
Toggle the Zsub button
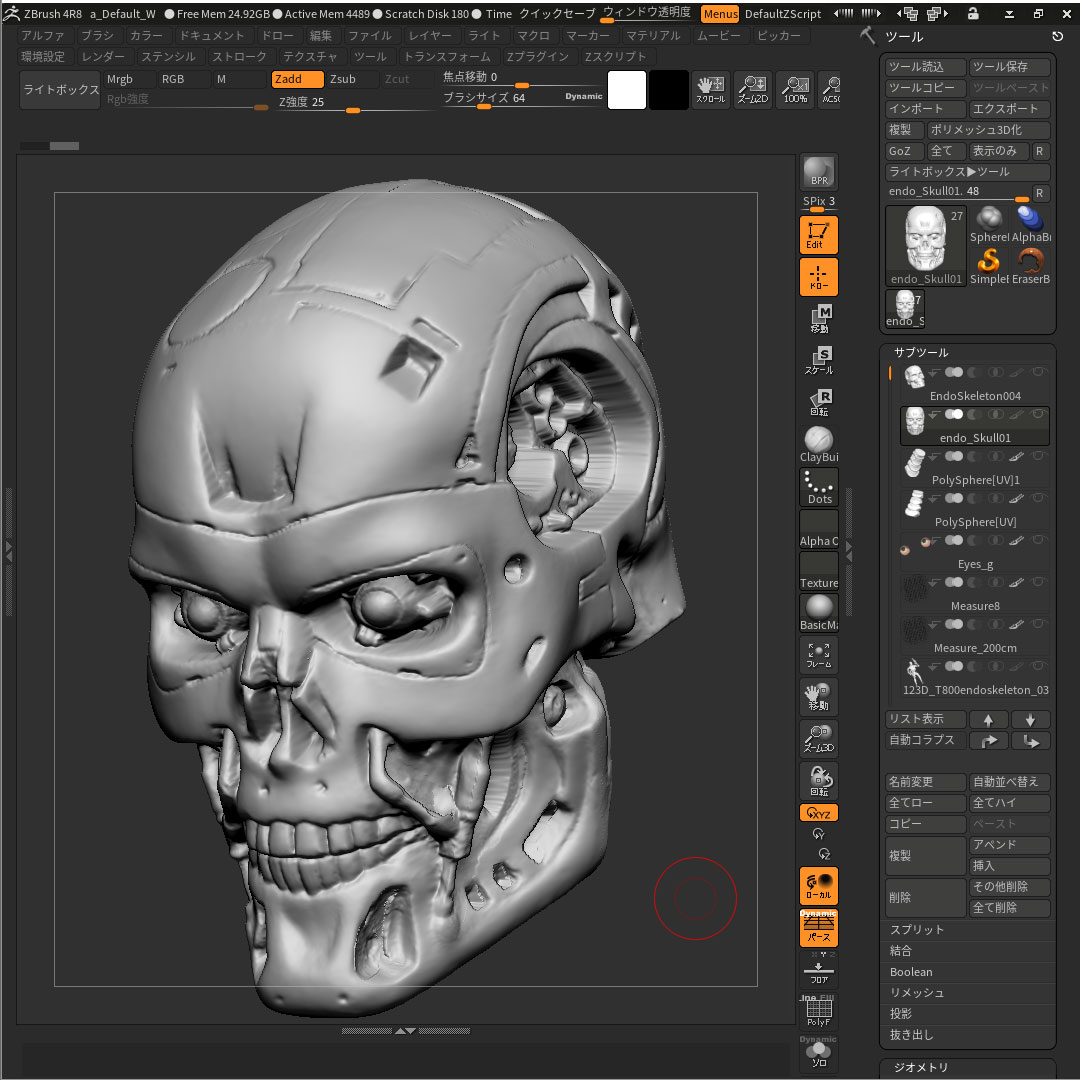click(x=352, y=79)
